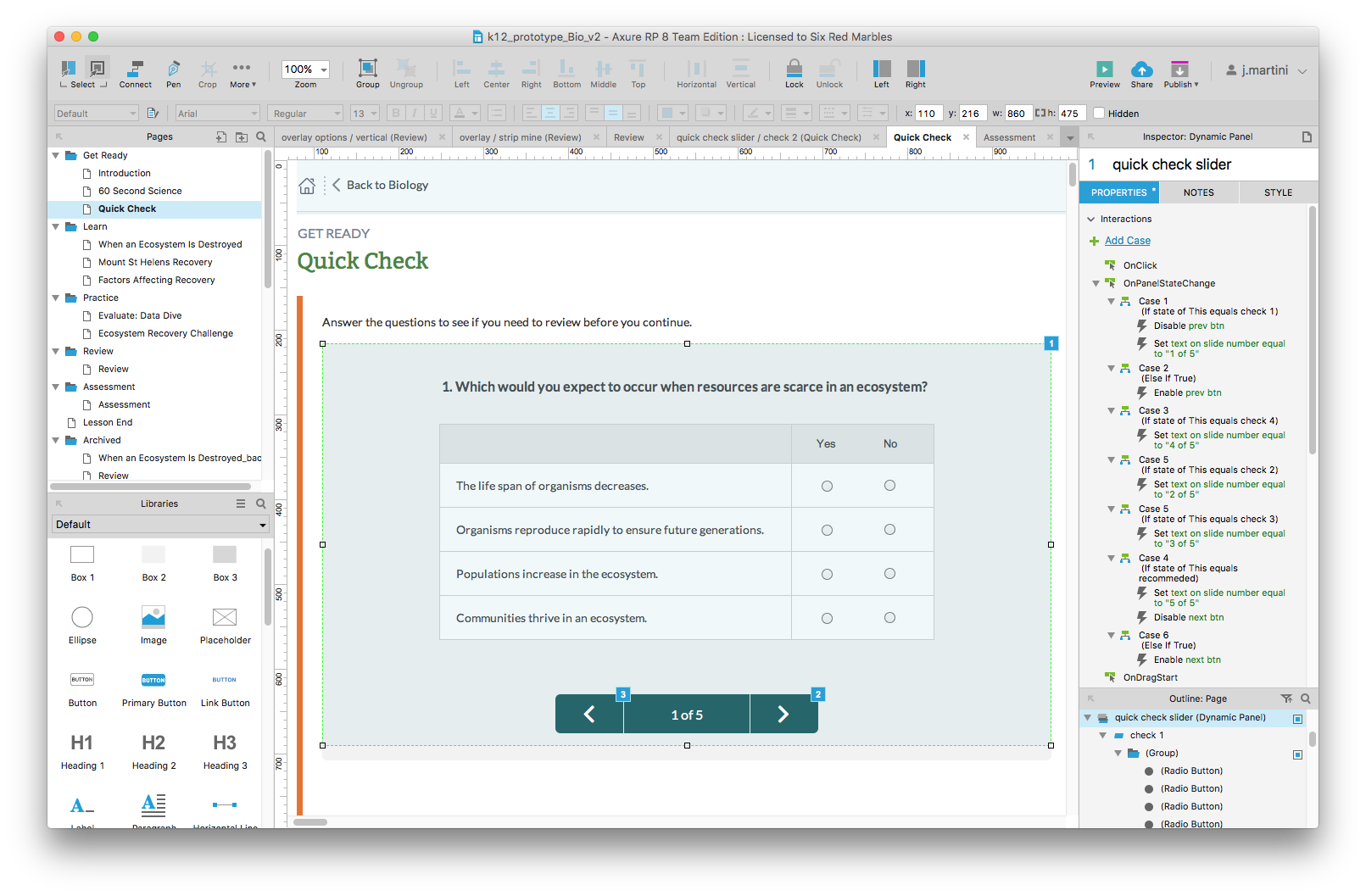Click the Lock icon in toolbar
Viewport: 1366px width, 896px height.
click(794, 69)
